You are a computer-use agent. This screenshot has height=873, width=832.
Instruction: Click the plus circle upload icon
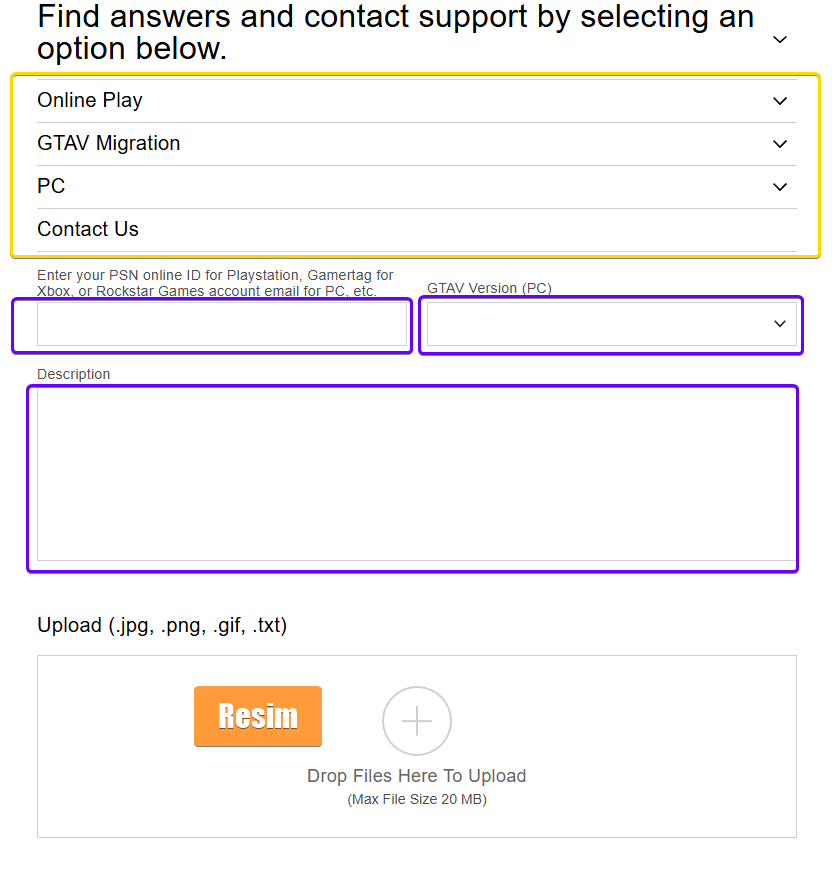click(x=417, y=720)
